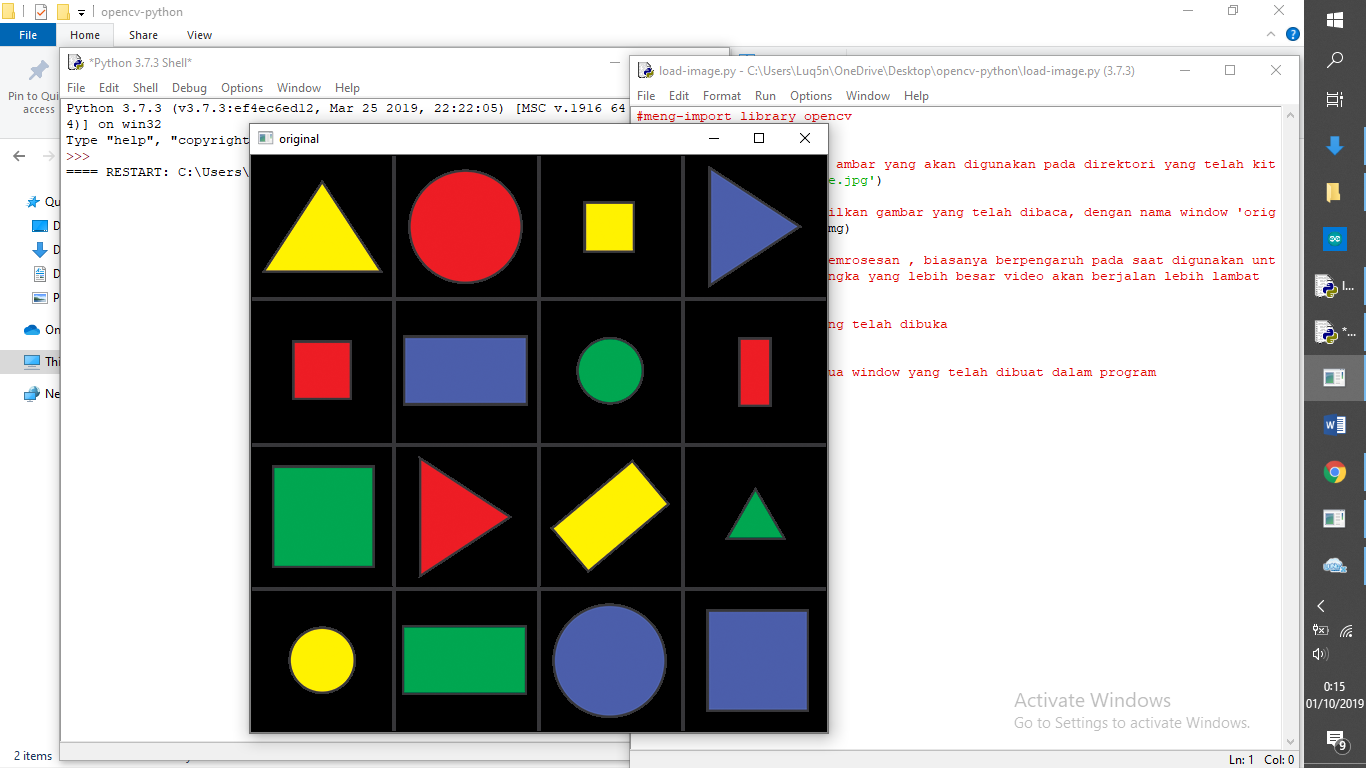Go back using File Explorer's back arrow
The height and width of the screenshot is (768, 1366).
point(19,156)
